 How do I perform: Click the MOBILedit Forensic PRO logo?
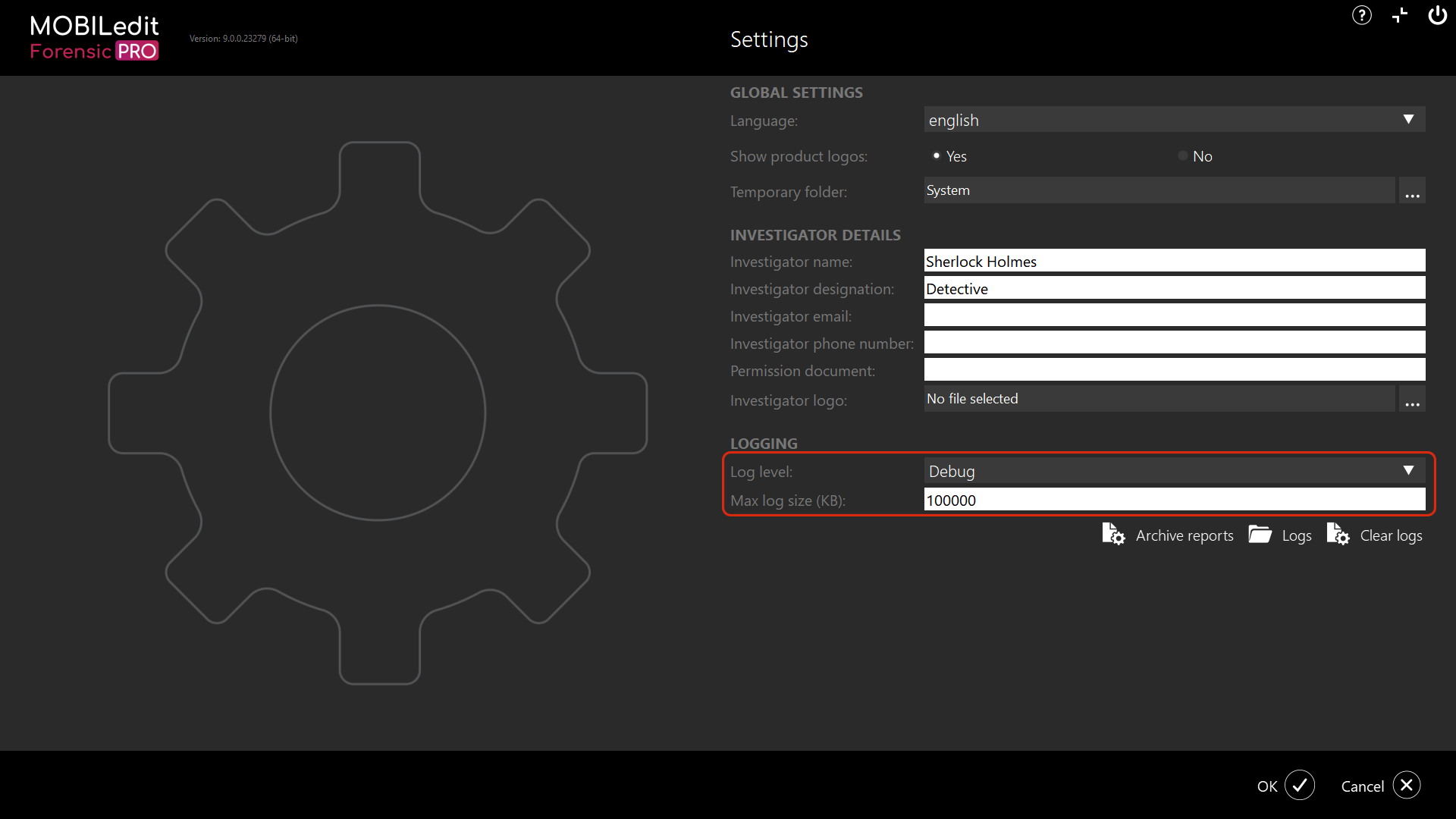tap(93, 36)
